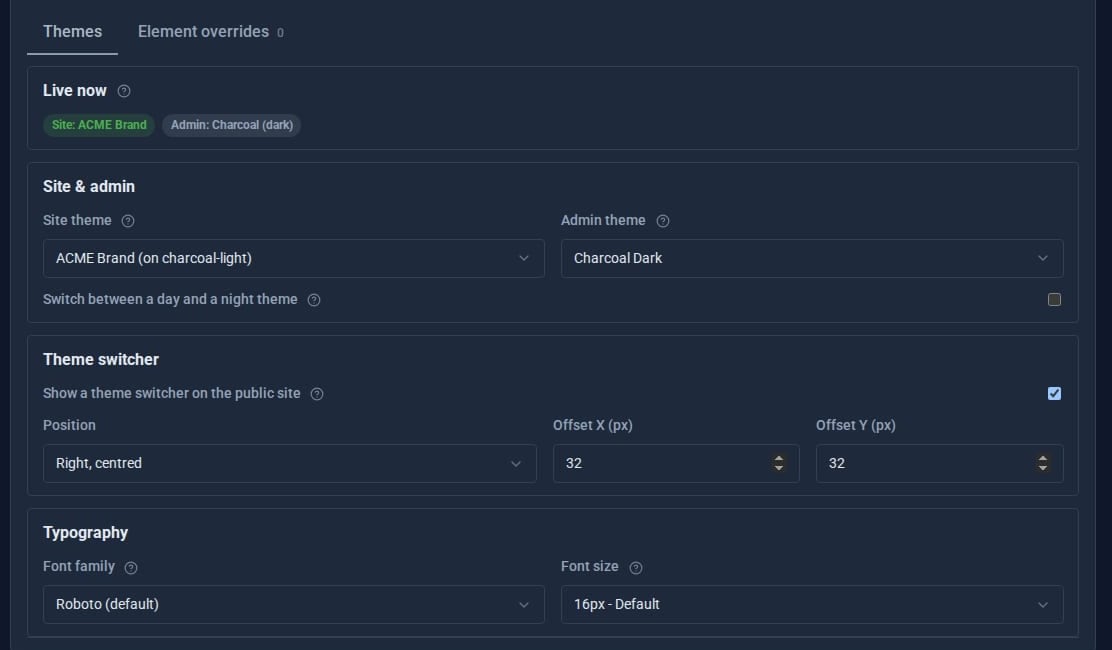Uncheck Show a theme switcher on public site
Viewport: 1112px width, 650px height.
coord(1055,393)
